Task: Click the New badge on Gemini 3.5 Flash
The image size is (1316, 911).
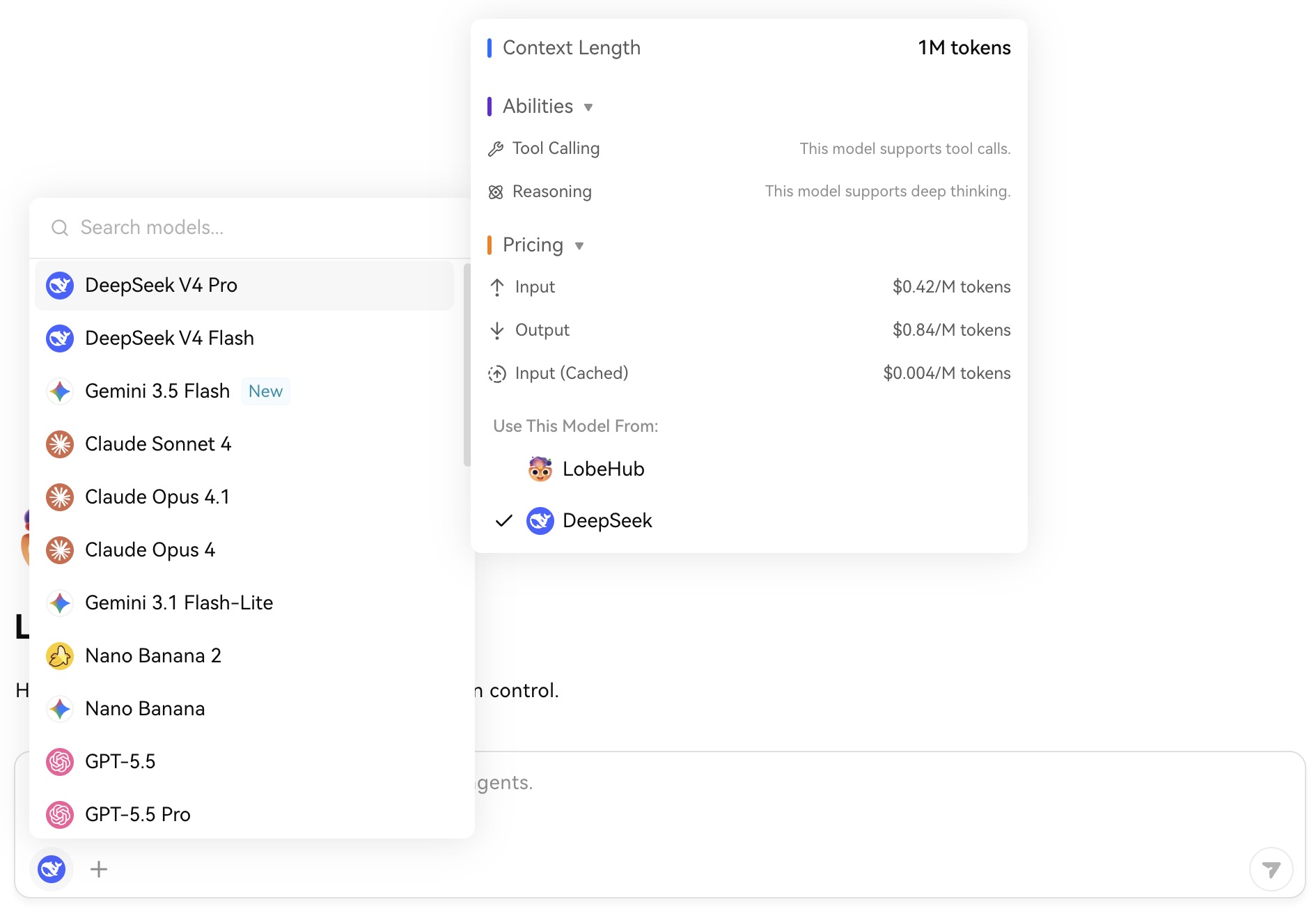Action: [x=265, y=391]
